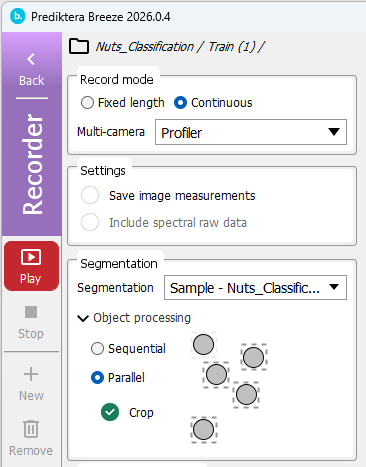
Task: Click the Train (1) breadcrumb link
Action: point(232,47)
